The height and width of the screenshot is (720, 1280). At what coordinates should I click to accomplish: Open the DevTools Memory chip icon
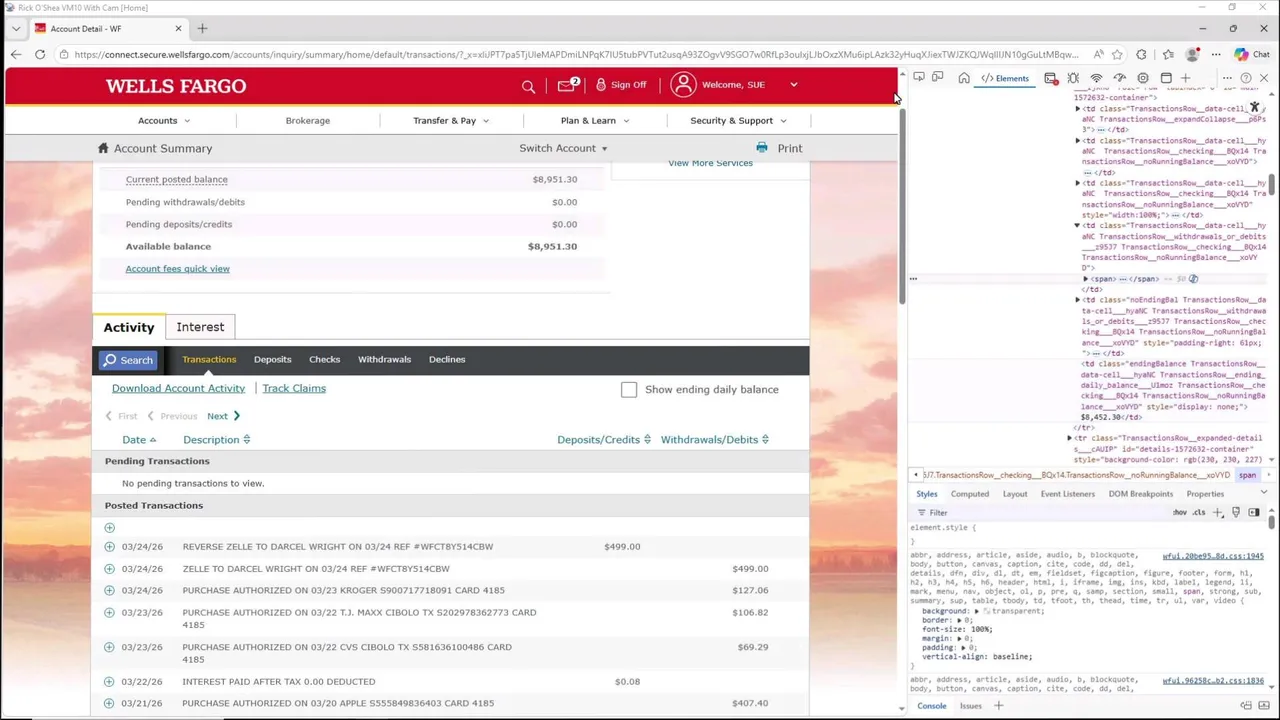(x=1143, y=78)
